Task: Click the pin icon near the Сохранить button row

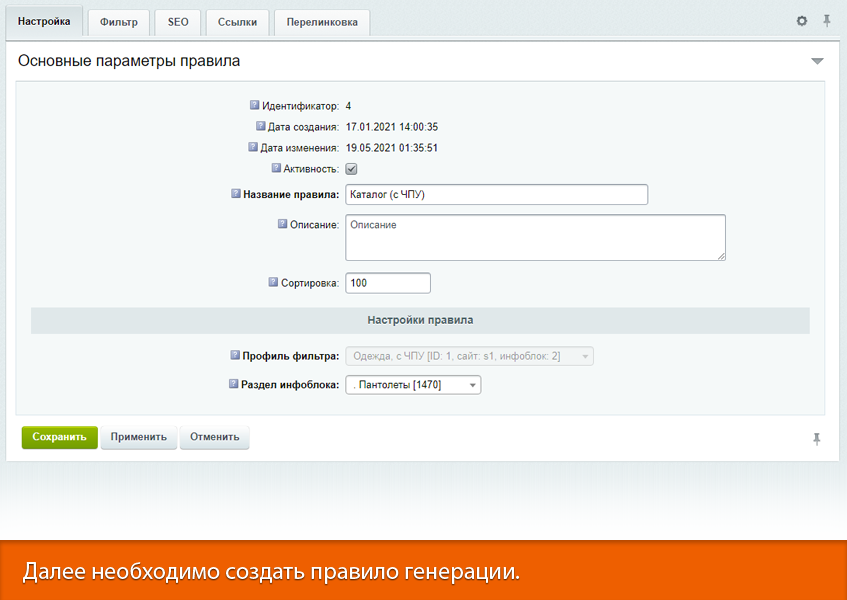Action: click(x=817, y=437)
